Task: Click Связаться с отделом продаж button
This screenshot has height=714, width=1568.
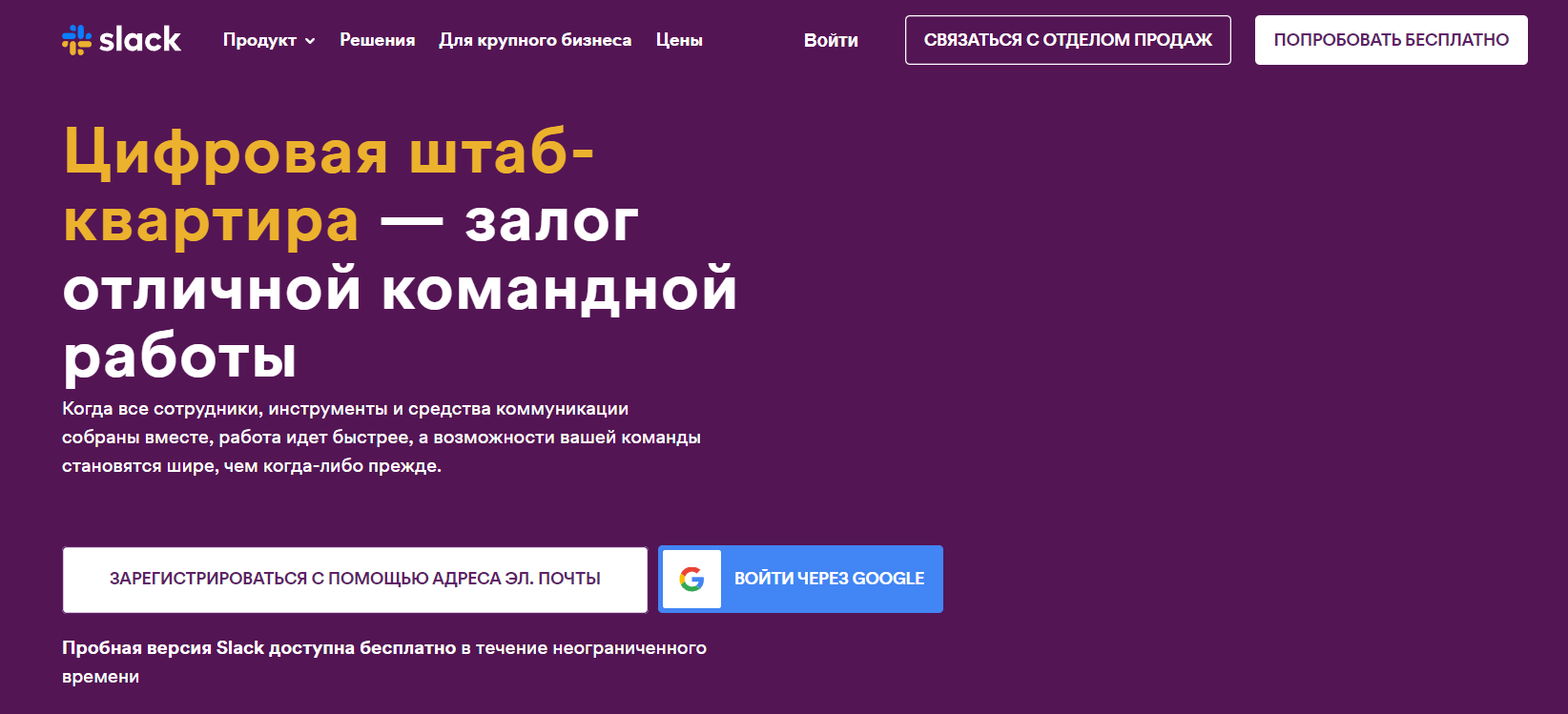Action: point(1068,40)
